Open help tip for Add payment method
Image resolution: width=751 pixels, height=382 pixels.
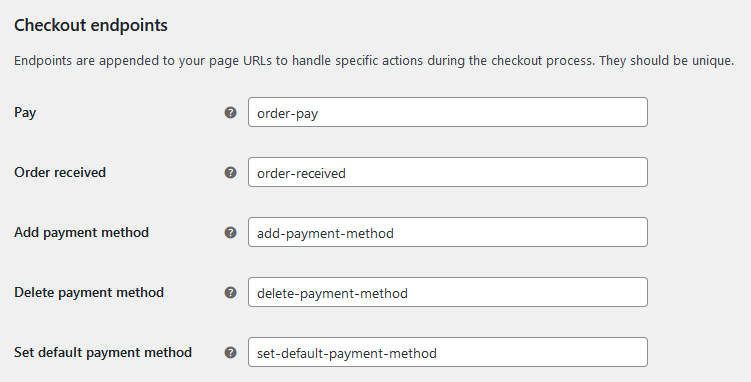coord(230,232)
